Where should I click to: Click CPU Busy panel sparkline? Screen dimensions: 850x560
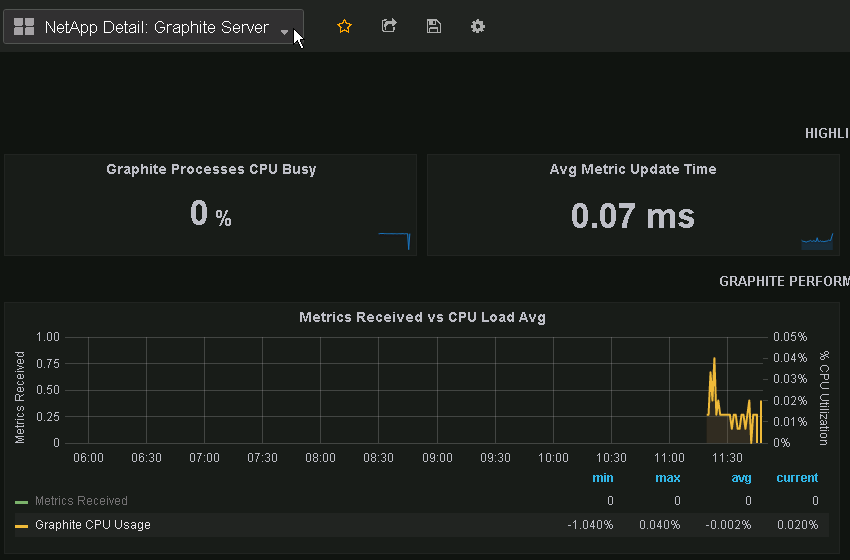[394, 240]
